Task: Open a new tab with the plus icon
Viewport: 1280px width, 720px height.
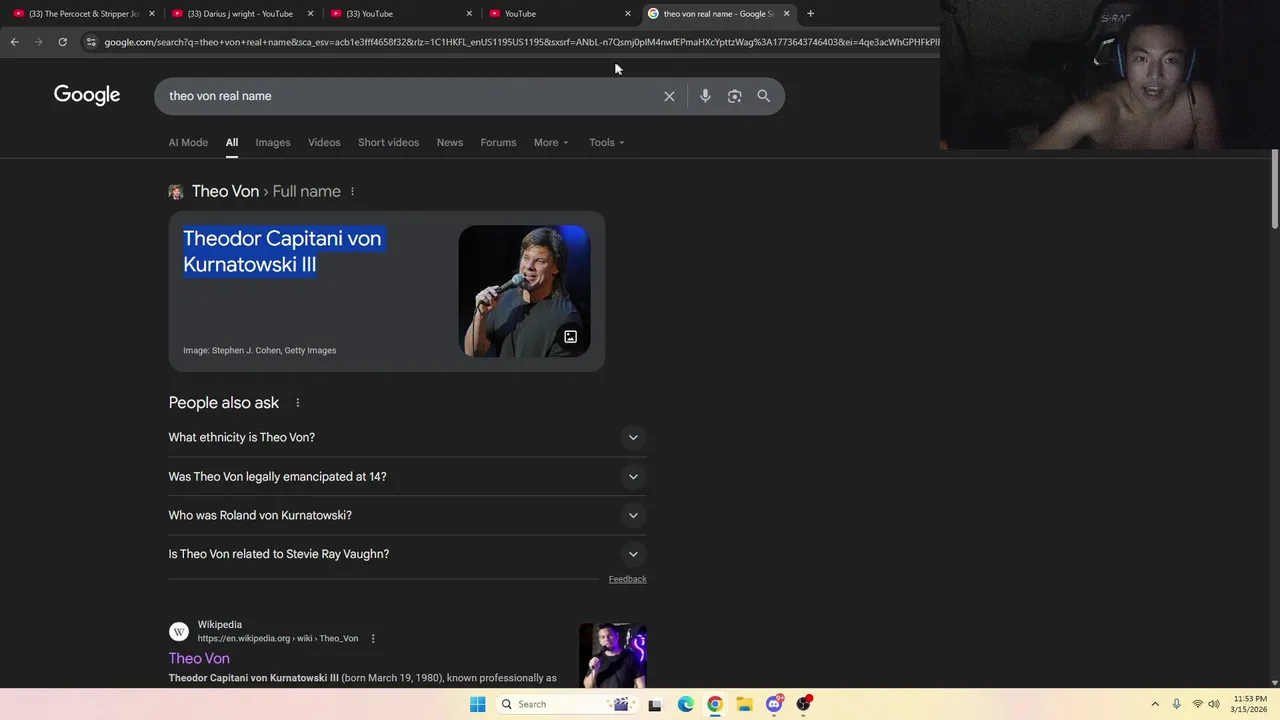Action: pos(810,14)
